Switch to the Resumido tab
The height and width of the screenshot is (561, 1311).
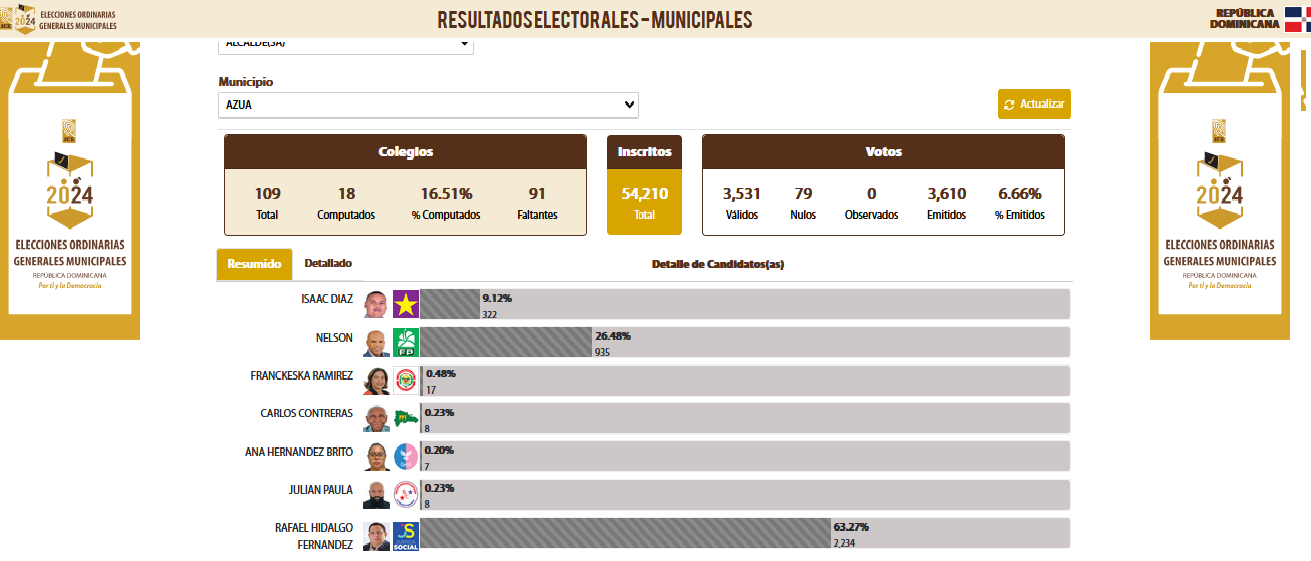(x=254, y=264)
